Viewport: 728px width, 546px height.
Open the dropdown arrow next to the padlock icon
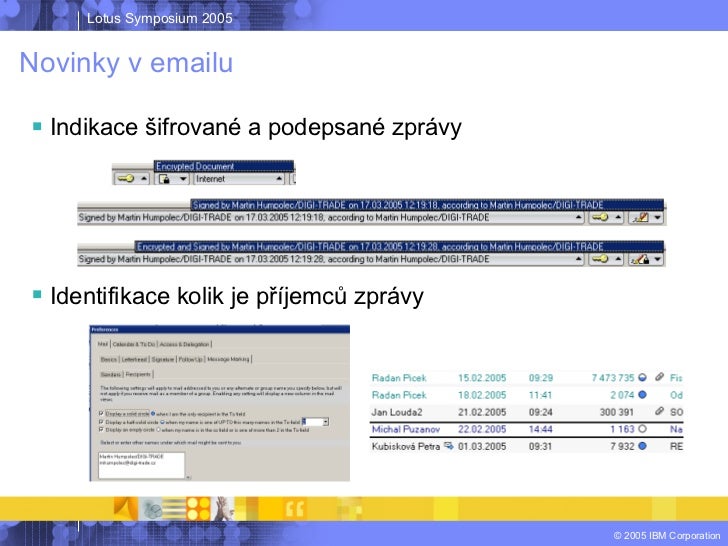183,179
